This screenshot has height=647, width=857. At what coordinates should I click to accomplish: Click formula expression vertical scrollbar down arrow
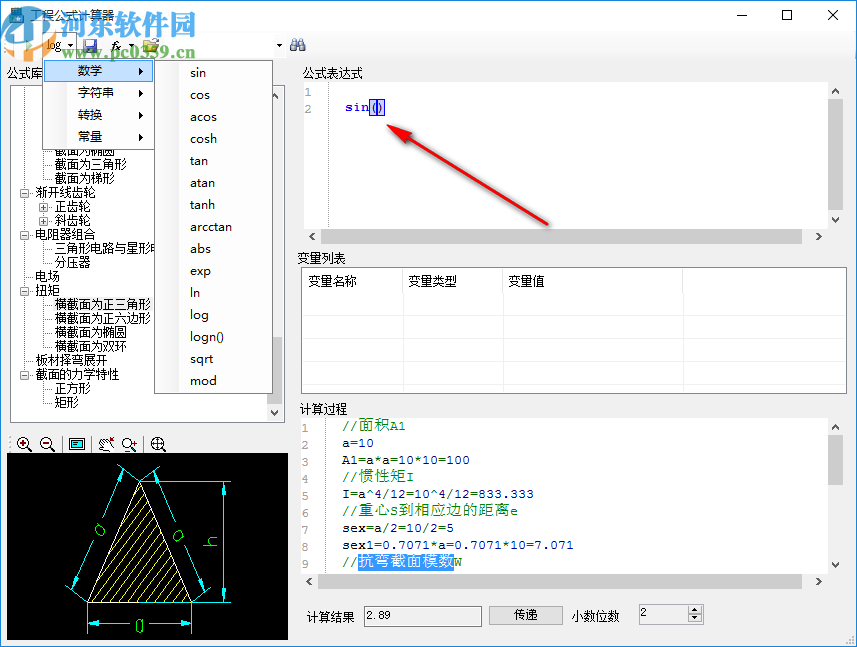click(x=835, y=220)
